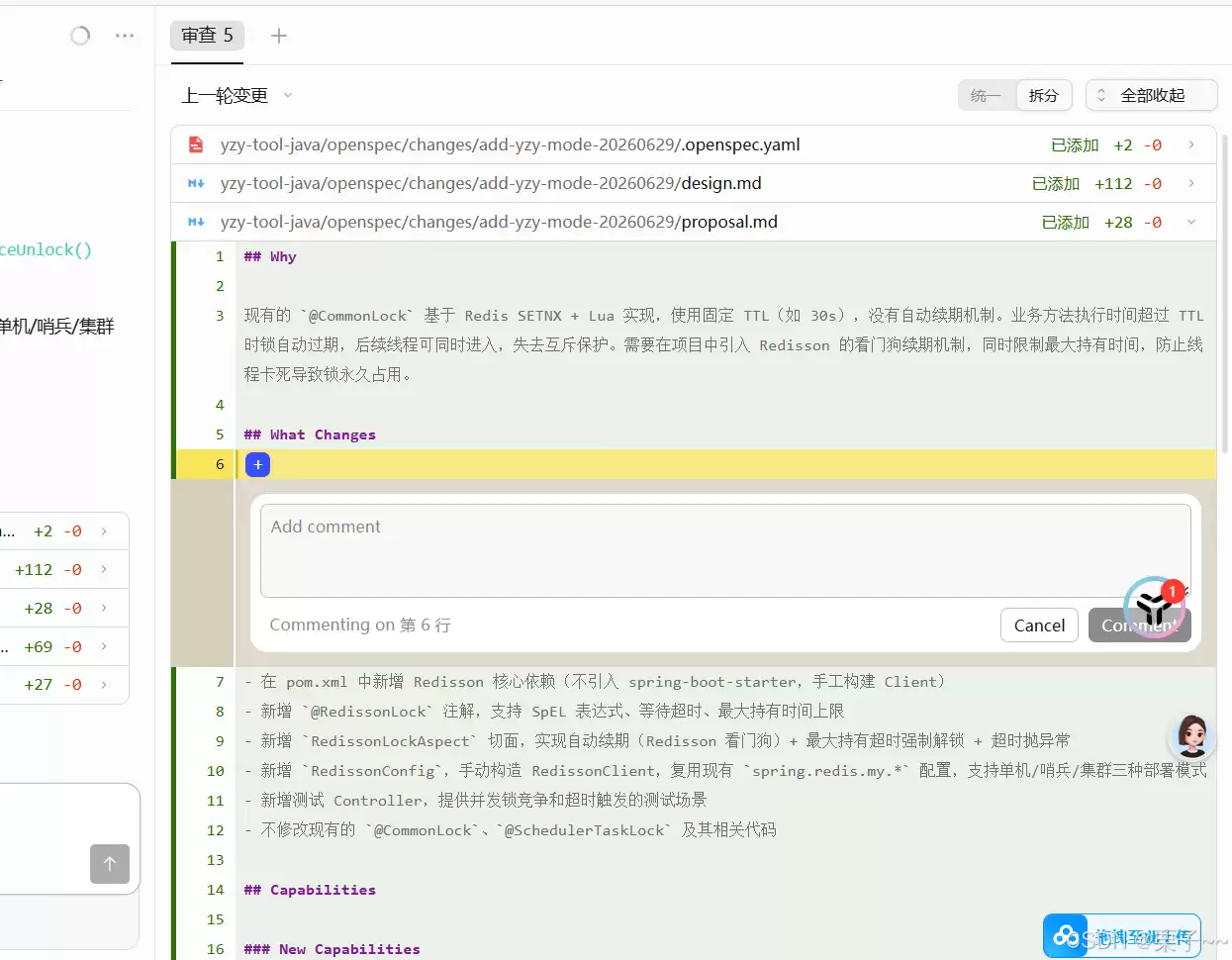Click line 11 about 新增测试 Controller
Screen dimensions: 1232x960
tap(476, 801)
